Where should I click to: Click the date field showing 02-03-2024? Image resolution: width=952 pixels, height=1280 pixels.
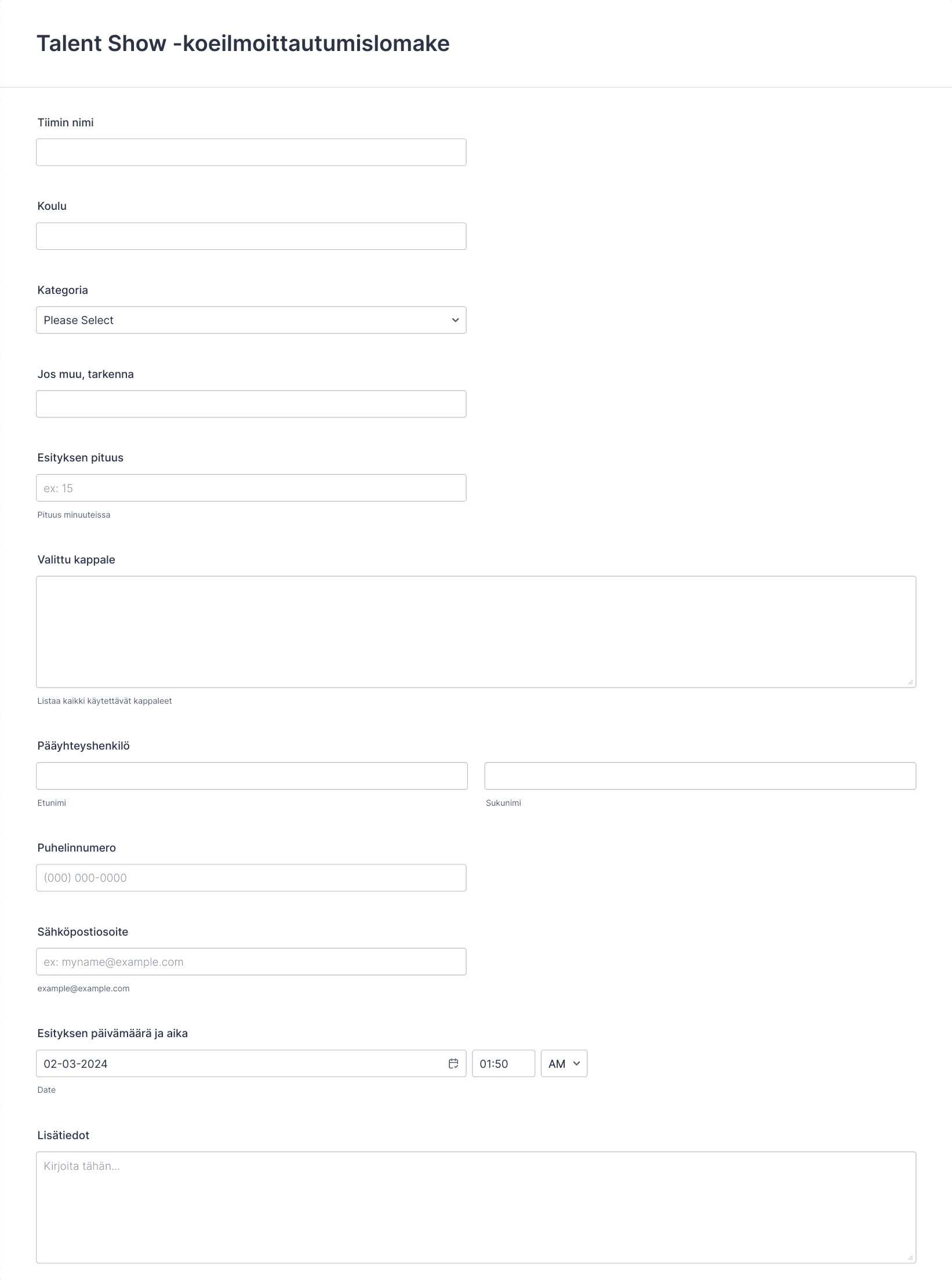click(x=251, y=1063)
